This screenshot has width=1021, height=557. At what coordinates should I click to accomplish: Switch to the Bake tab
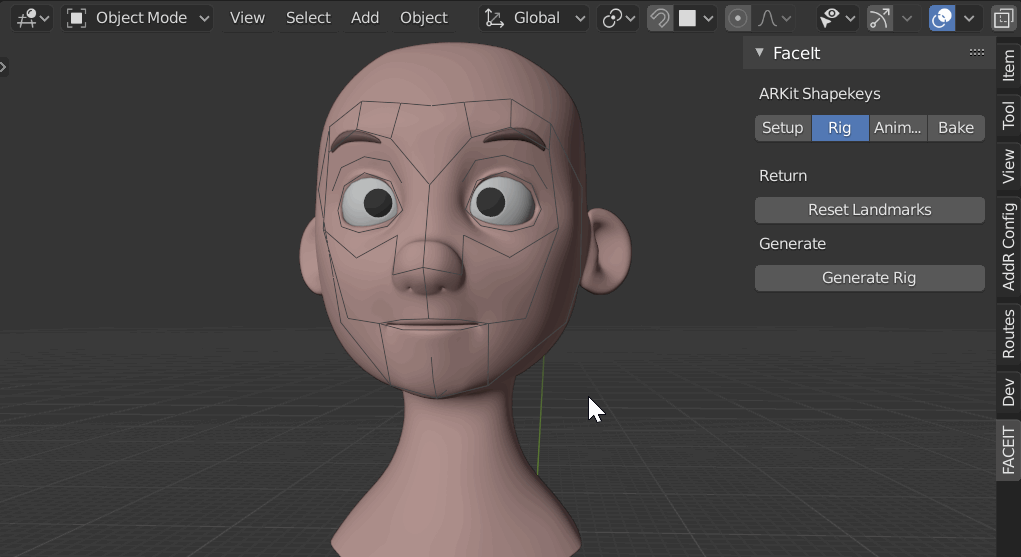pyautogui.click(x=956, y=128)
